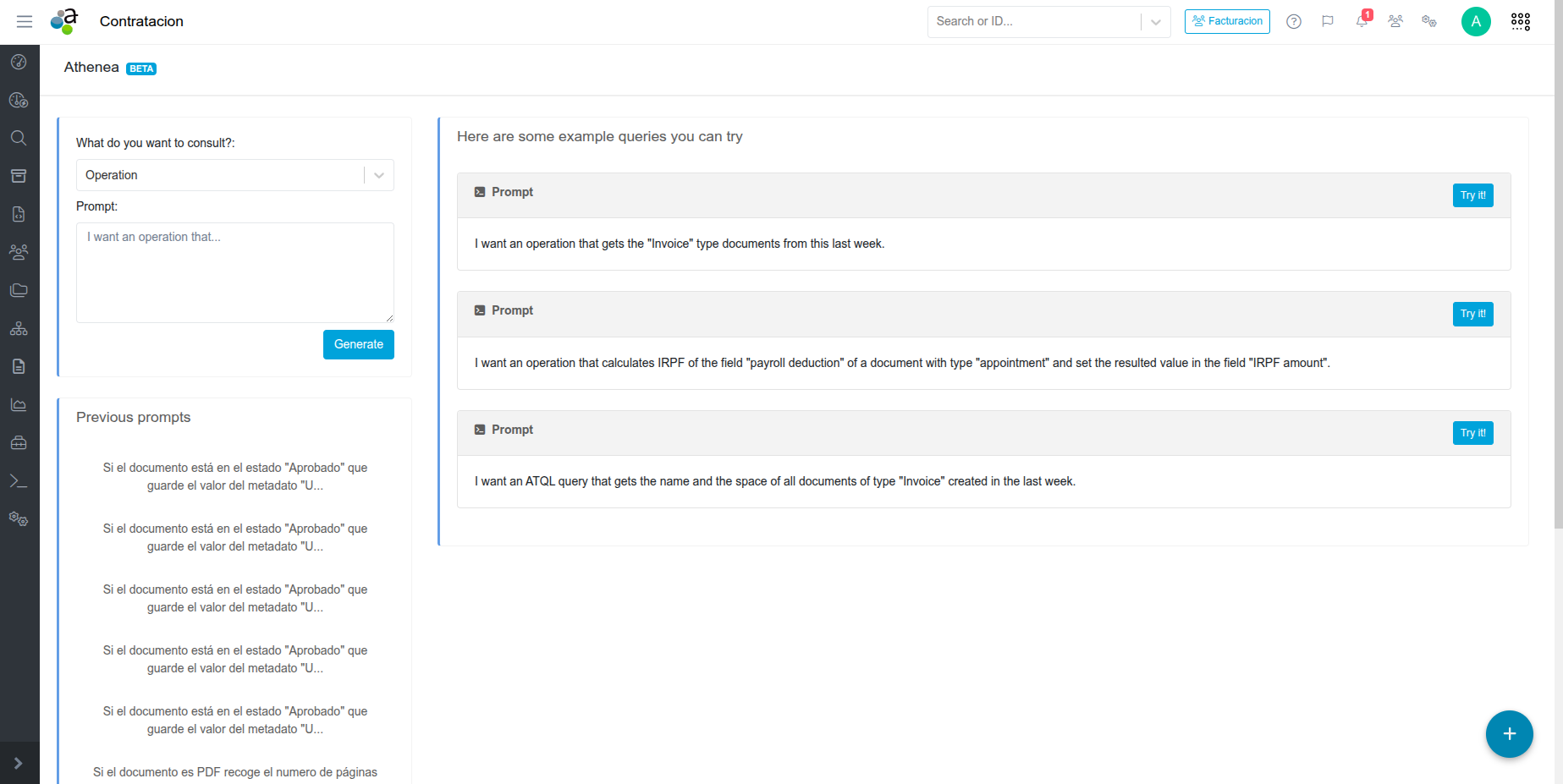The image size is (1563, 784).
Task: Click the notification bell icon
Action: [1362, 21]
